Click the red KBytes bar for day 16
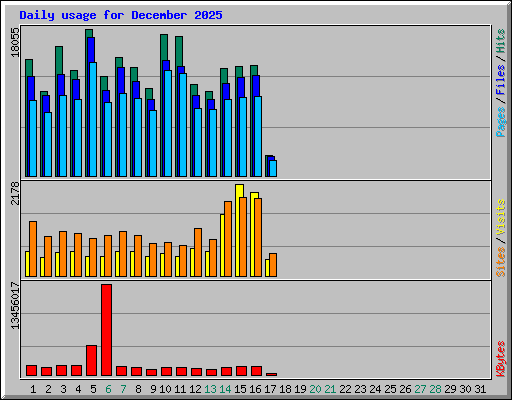Image resolution: width=512 pixels, height=400 pixels. tap(256, 371)
